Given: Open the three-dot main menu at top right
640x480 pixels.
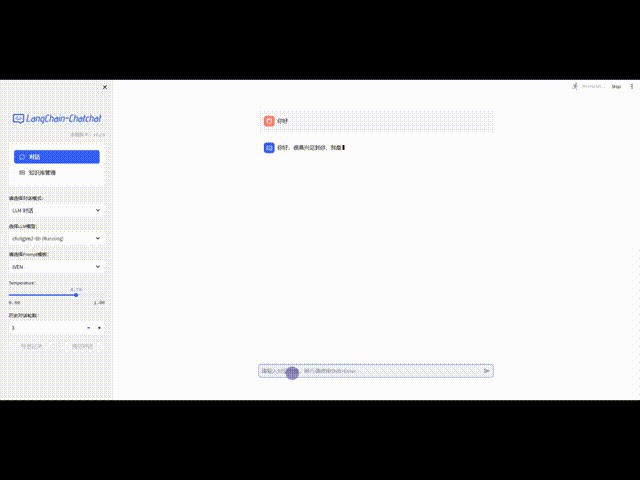Looking at the screenshot, I should coord(632,87).
